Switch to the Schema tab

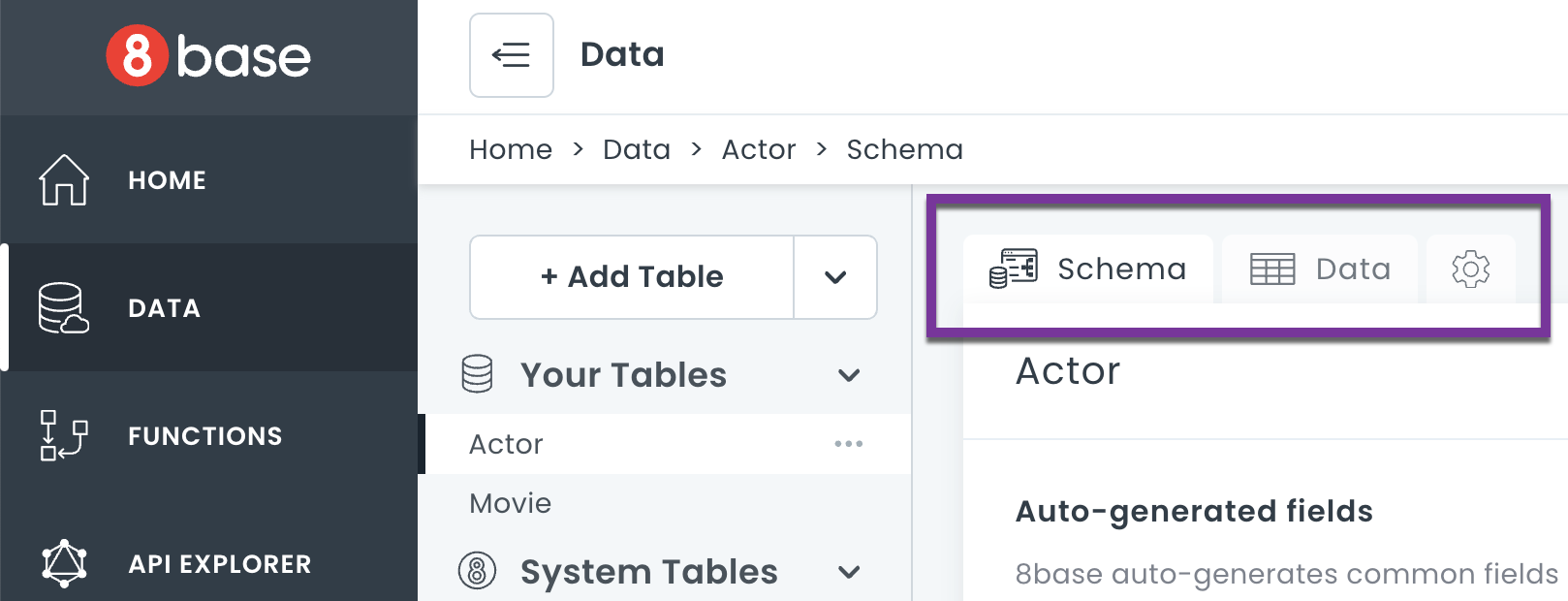point(1088,269)
